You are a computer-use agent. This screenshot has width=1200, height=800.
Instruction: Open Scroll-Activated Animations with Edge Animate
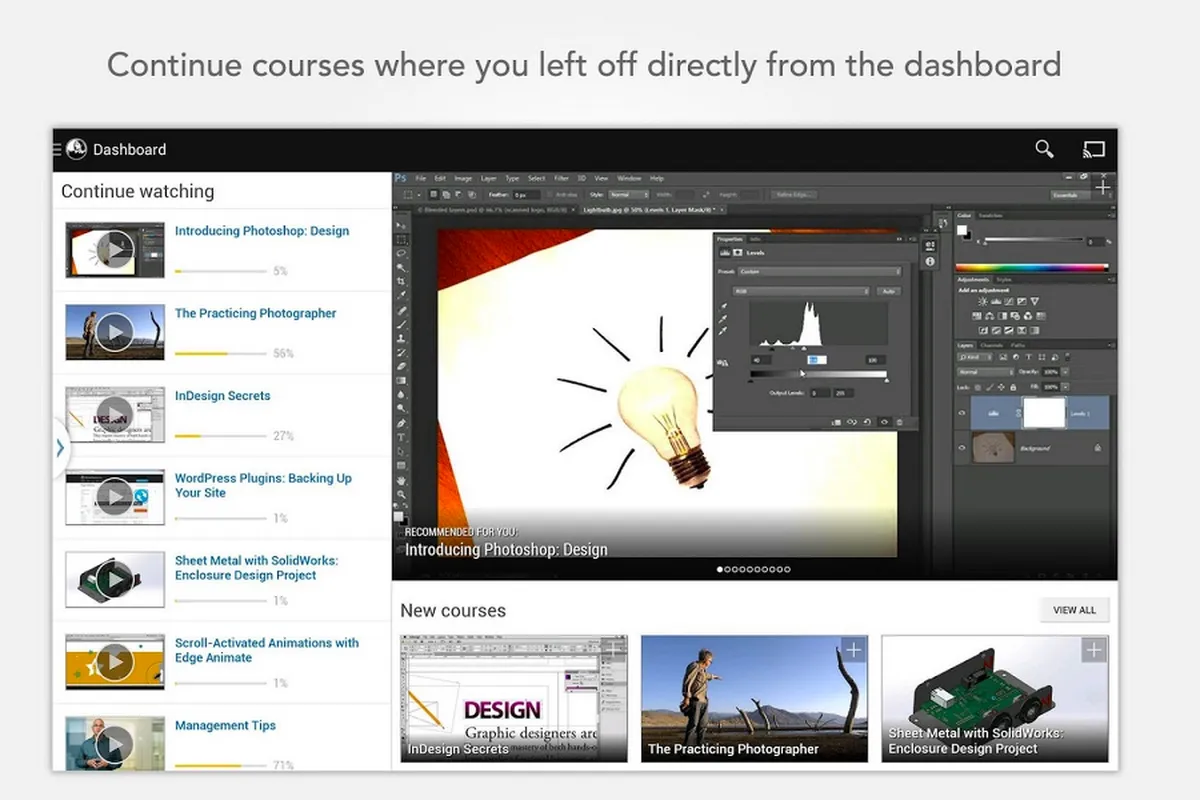tap(266, 650)
